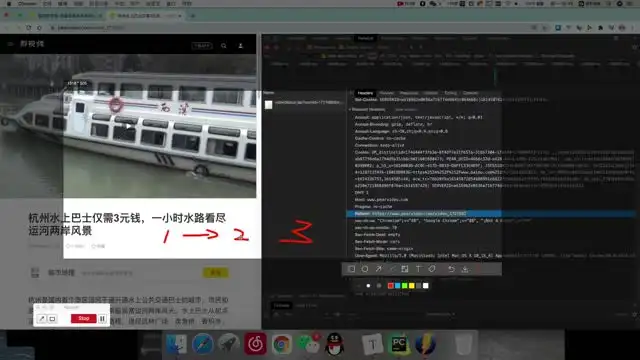Open WeChat from the dock

(x=308, y=344)
